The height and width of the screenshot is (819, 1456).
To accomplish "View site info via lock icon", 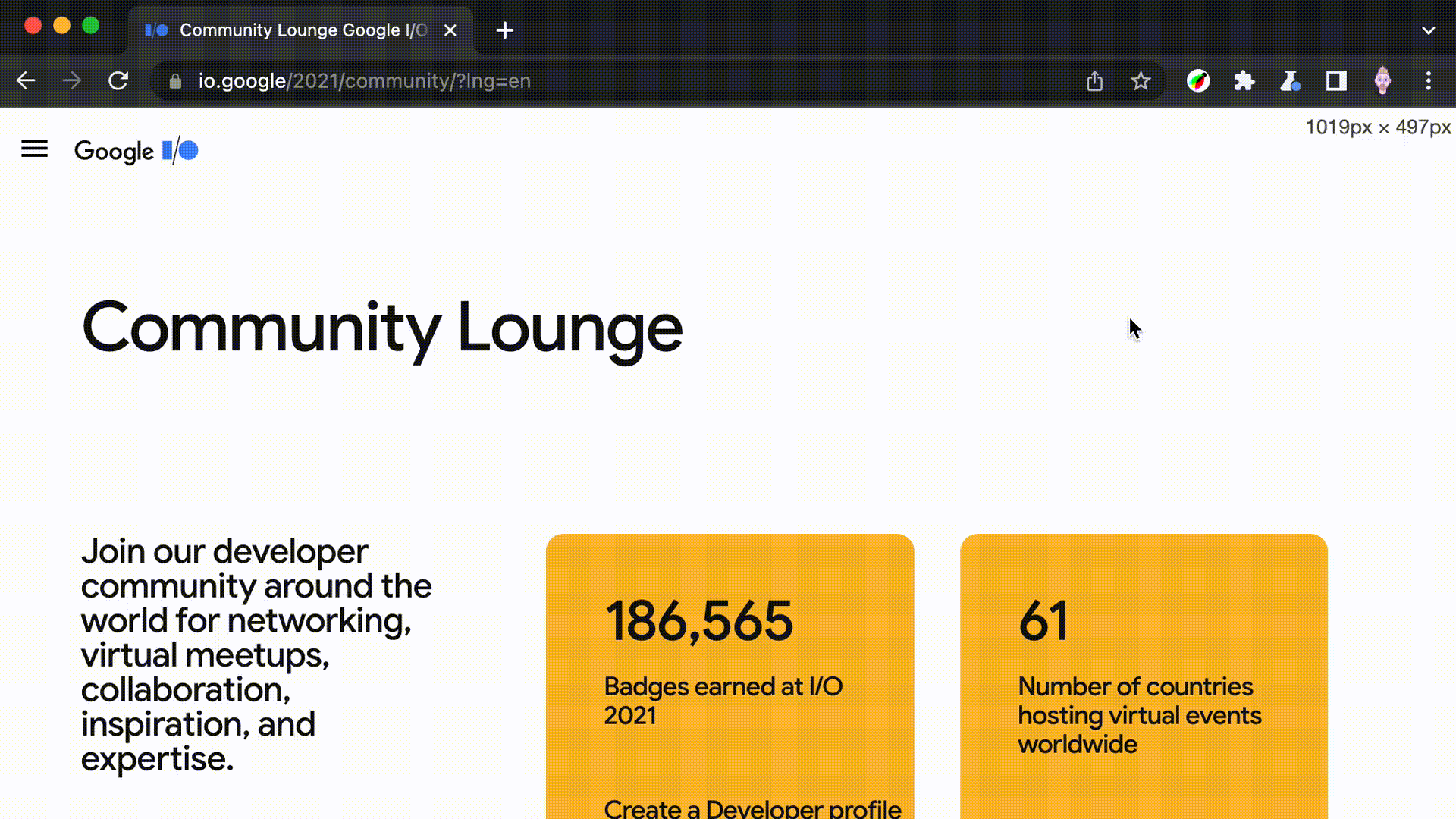I will tap(175, 81).
